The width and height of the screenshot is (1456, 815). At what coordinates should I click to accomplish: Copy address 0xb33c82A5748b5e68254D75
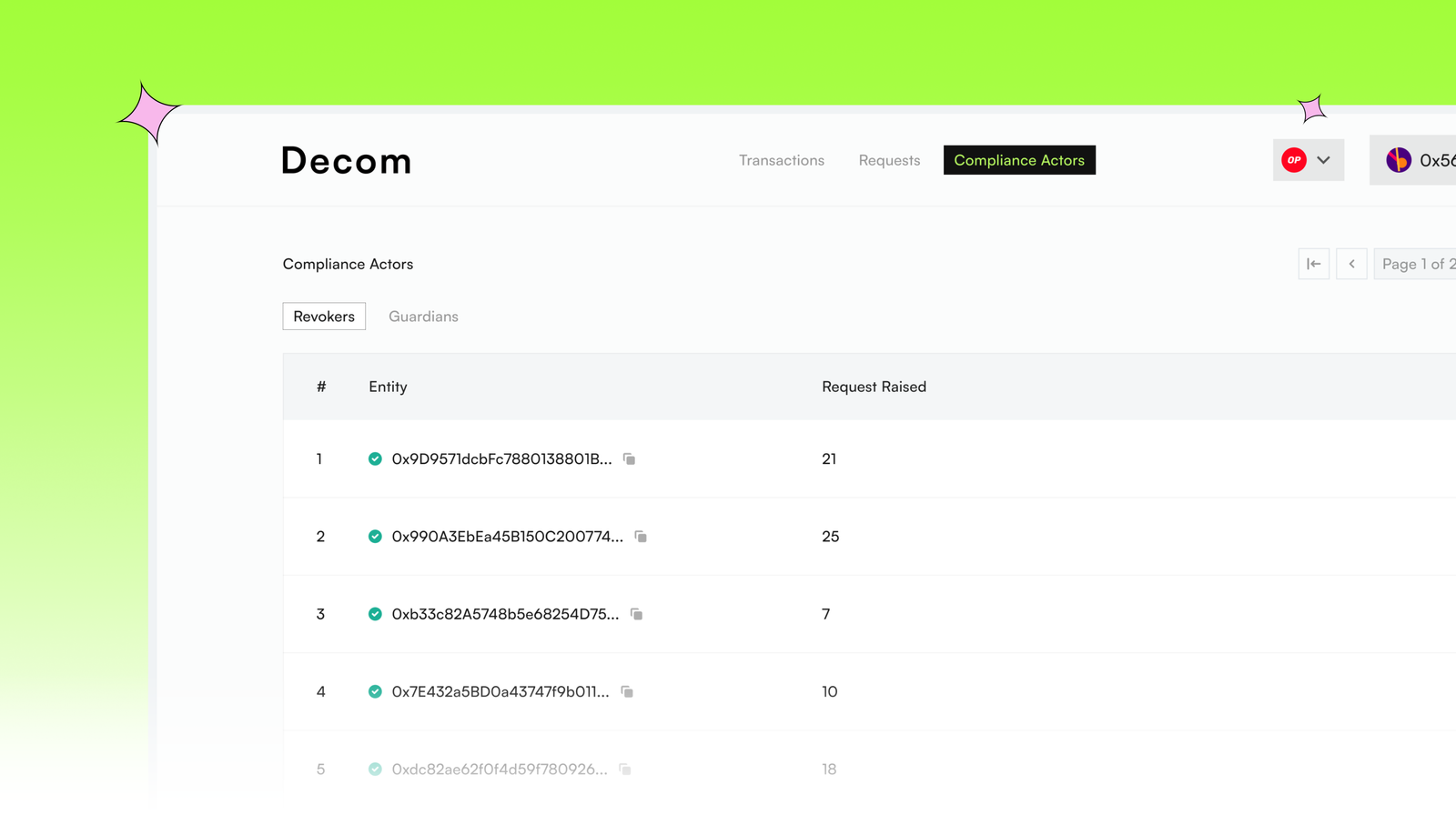point(636,614)
